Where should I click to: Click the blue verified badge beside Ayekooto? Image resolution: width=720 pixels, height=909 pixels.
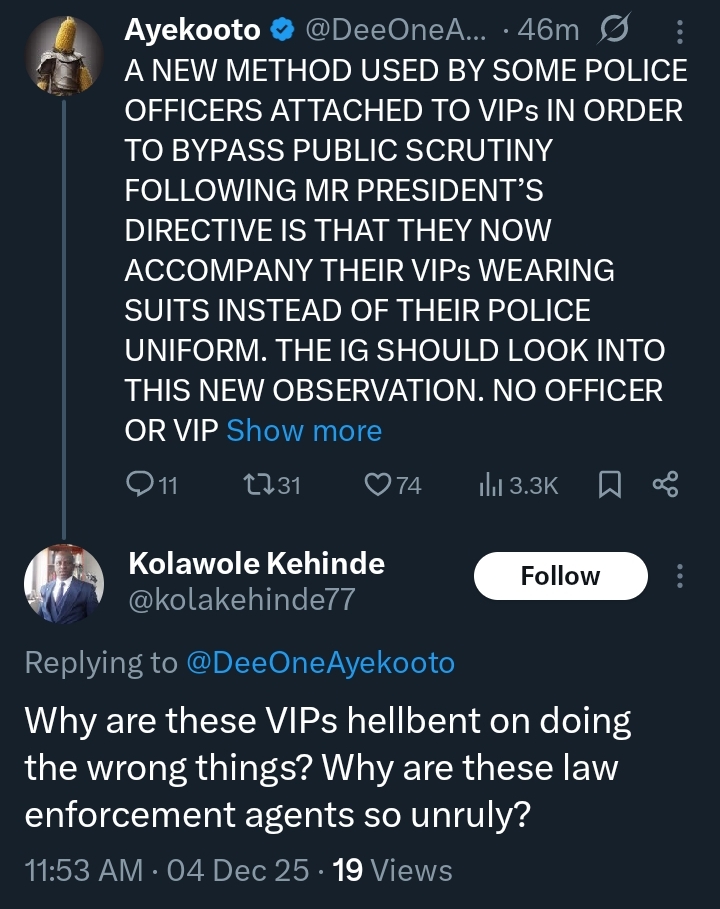click(281, 31)
